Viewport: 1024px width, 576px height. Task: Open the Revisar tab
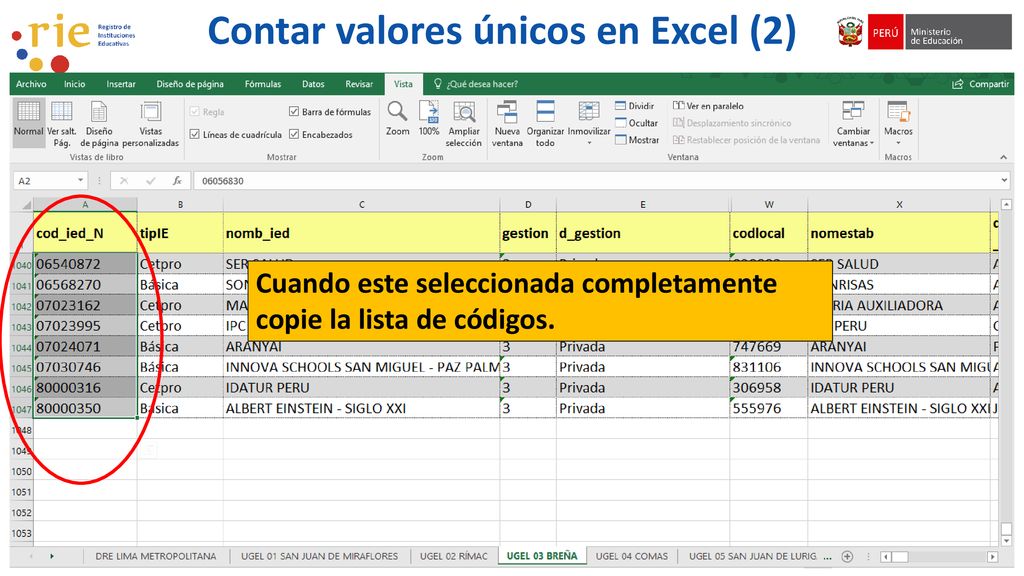point(359,84)
